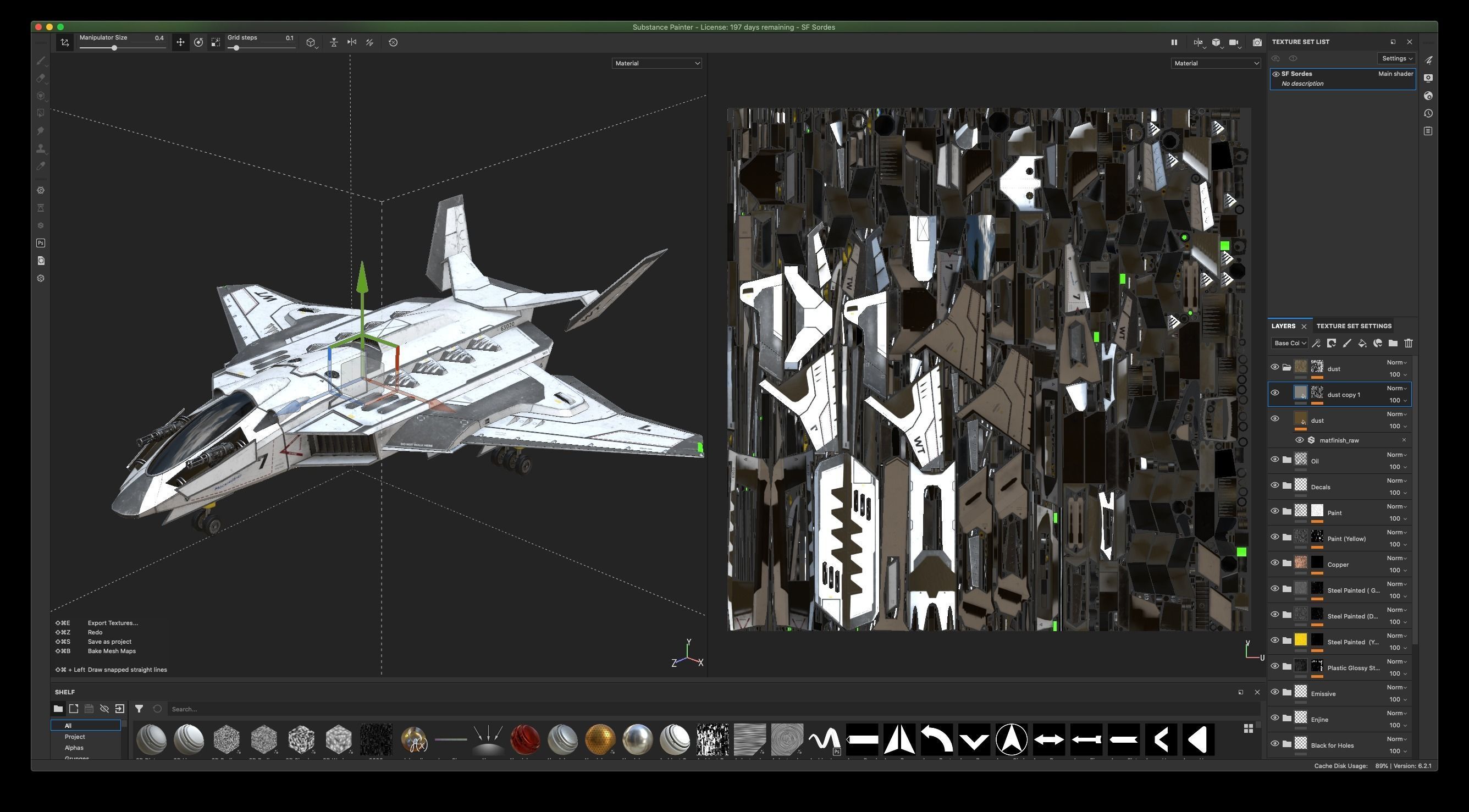Hide the SF Sordes texture set
Screen dimensions: 1469x812
[x=1276, y=74]
